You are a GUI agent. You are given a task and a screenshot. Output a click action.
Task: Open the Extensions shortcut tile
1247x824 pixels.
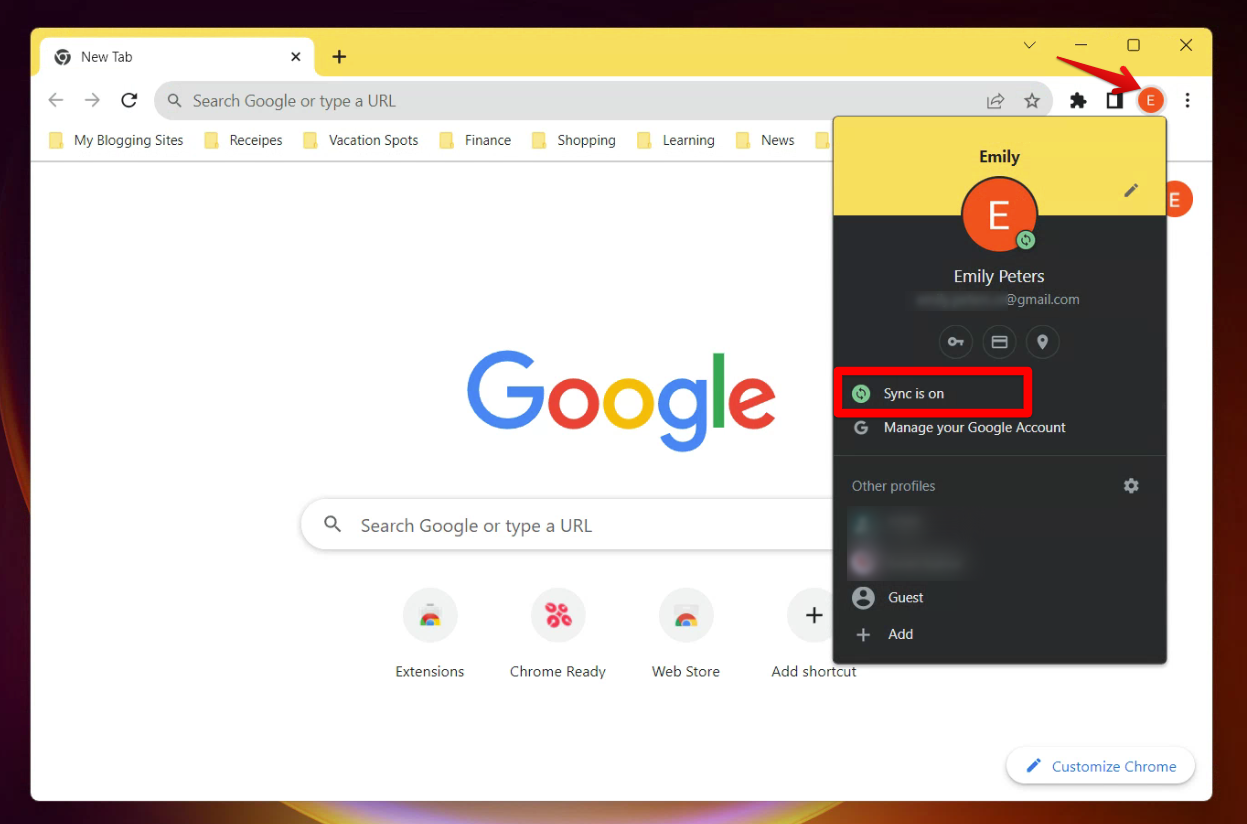point(430,634)
